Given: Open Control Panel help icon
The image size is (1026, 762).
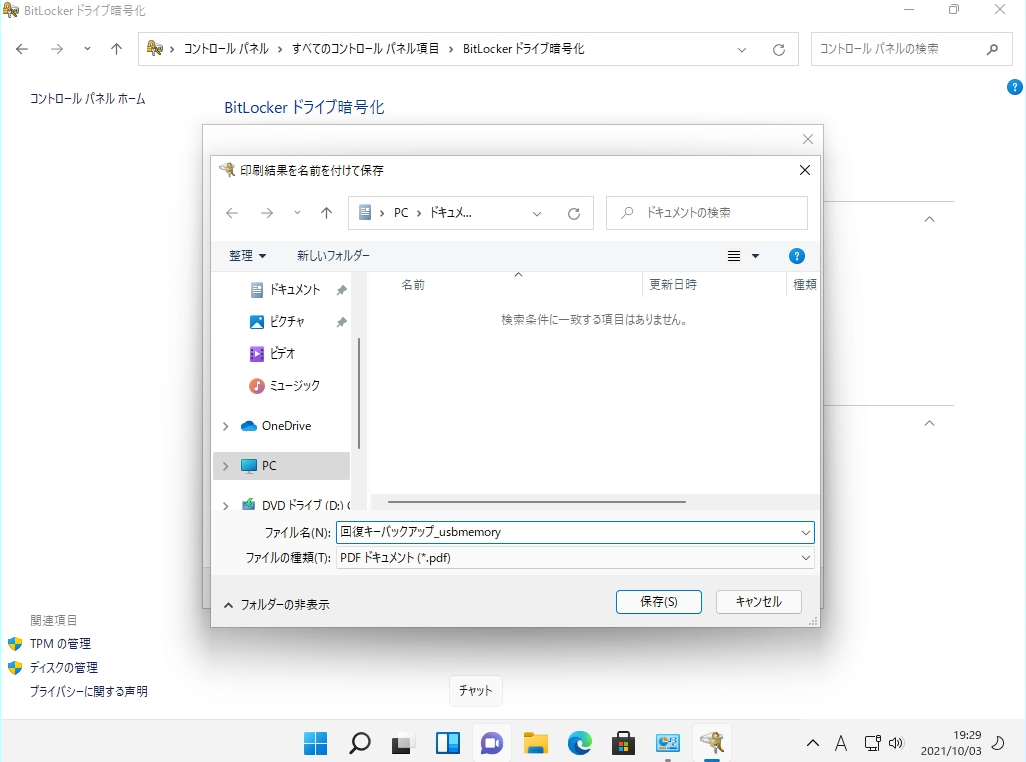Looking at the screenshot, I should click(x=1014, y=87).
